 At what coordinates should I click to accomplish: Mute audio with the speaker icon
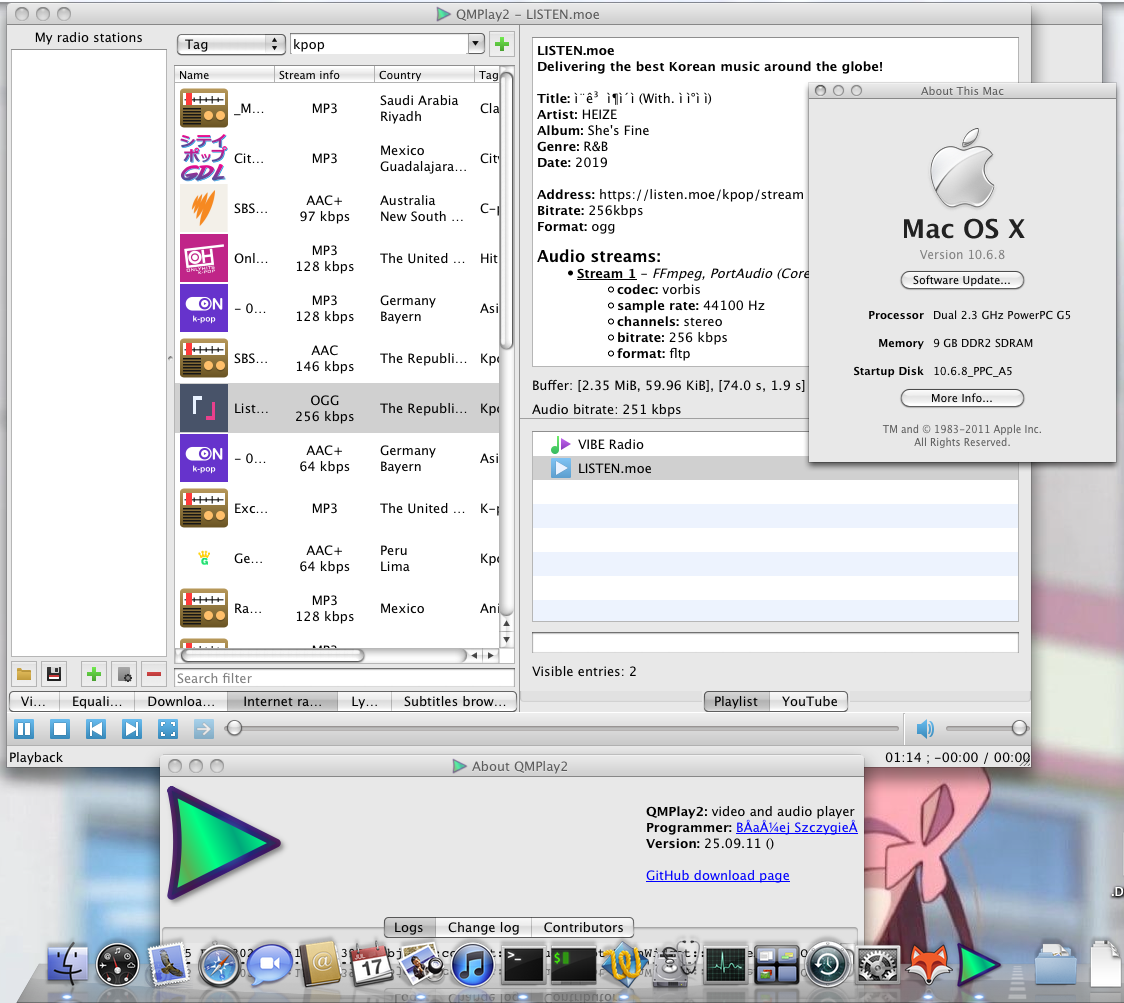pos(925,729)
